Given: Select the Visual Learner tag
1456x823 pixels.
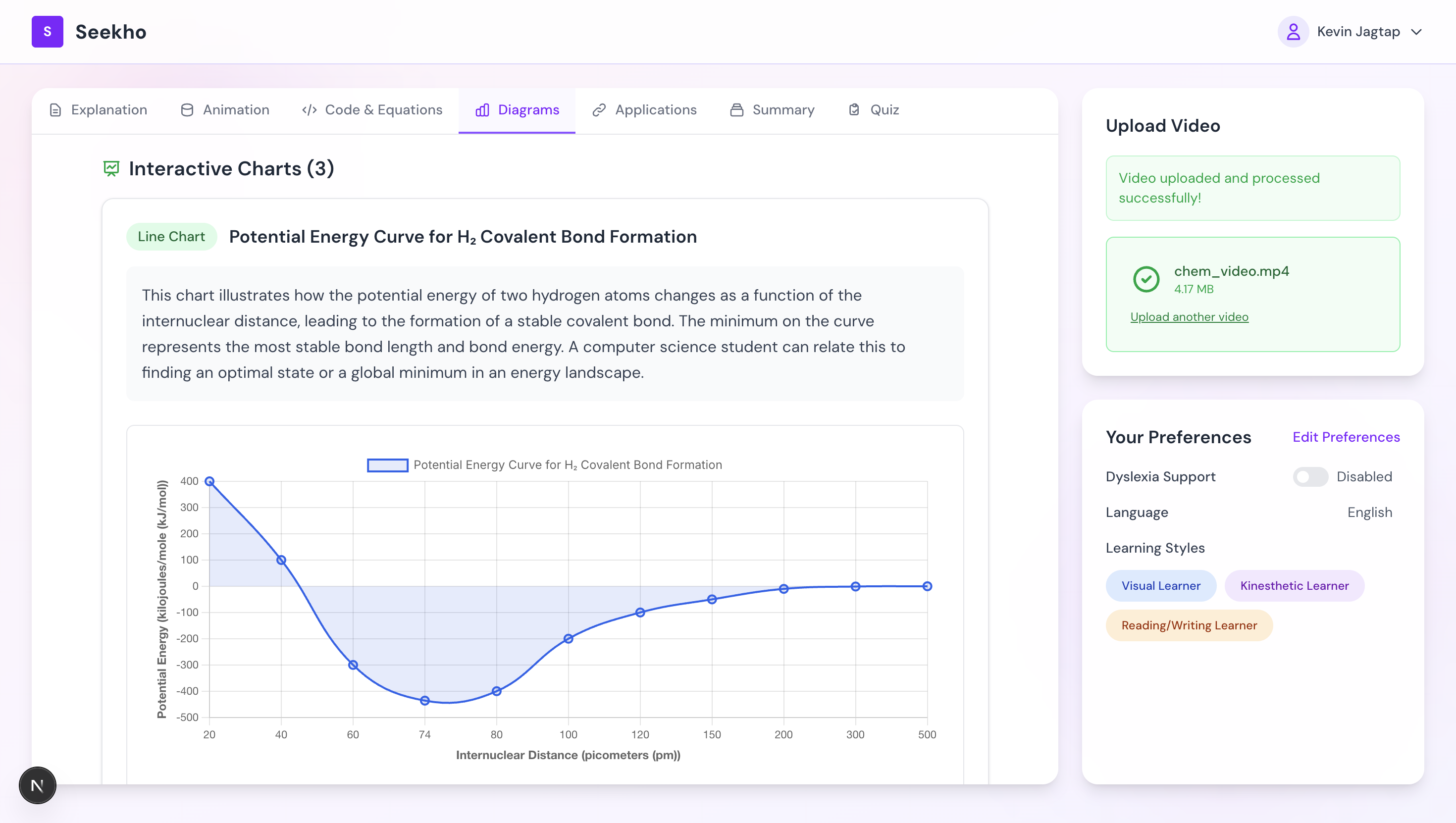Looking at the screenshot, I should tap(1160, 586).
